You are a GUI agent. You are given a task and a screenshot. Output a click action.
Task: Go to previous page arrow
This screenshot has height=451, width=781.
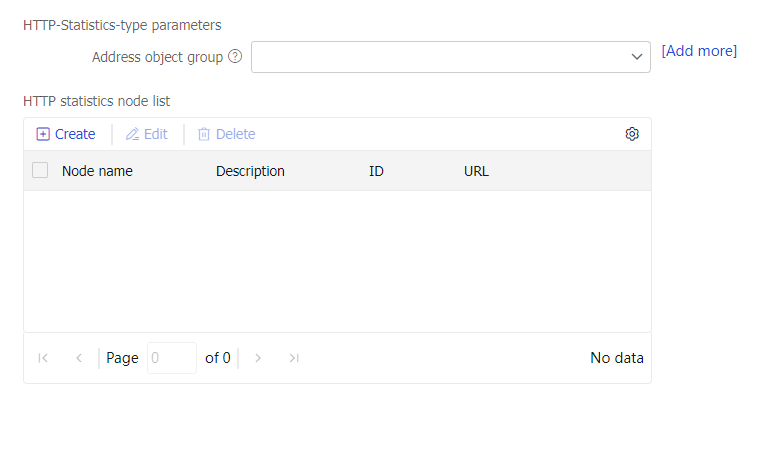[x=79, y=358]
